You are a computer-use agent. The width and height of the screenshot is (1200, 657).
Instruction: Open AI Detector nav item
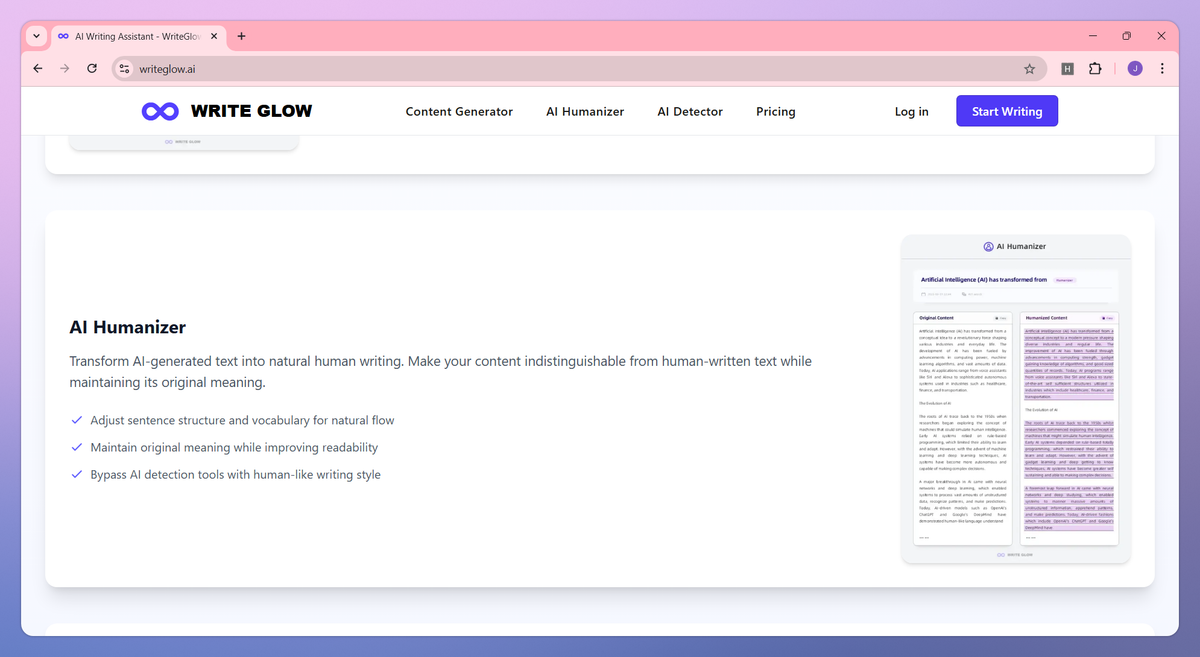click(690, 112)
